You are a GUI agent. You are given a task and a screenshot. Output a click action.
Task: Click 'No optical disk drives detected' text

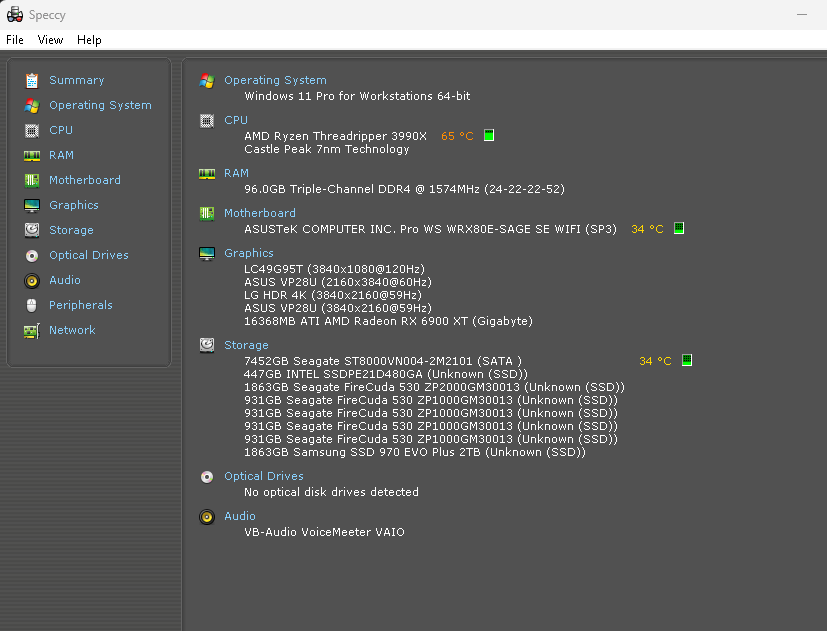tap(331, 492)
